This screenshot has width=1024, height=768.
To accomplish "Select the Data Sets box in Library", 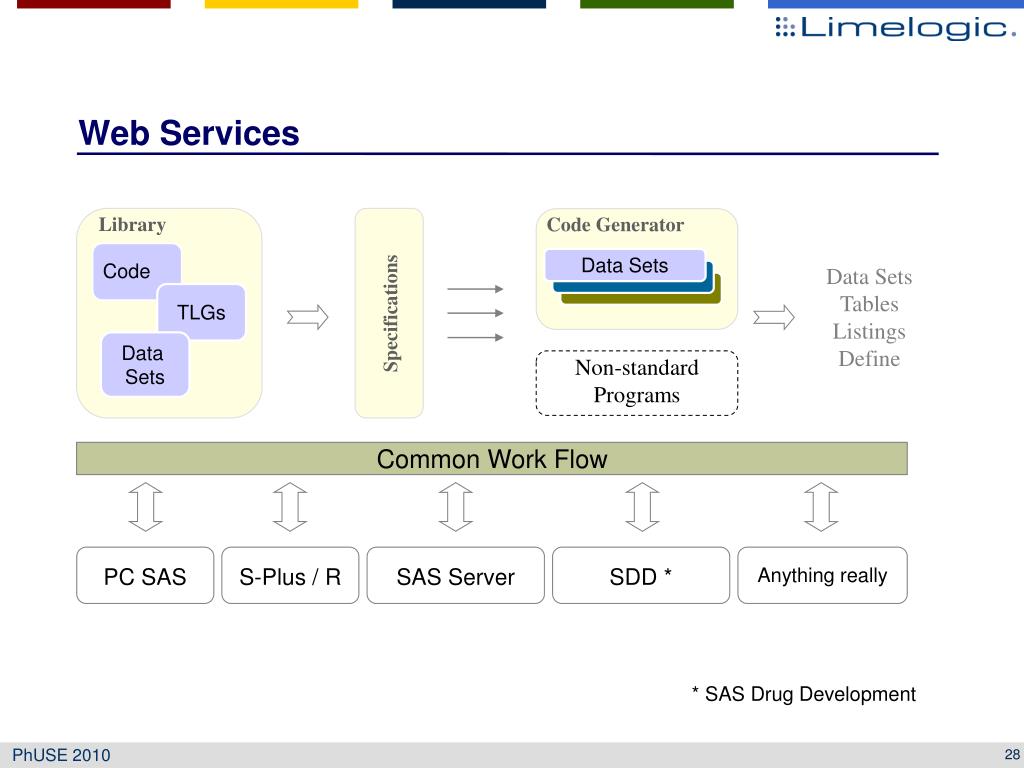I will (144, 364).
